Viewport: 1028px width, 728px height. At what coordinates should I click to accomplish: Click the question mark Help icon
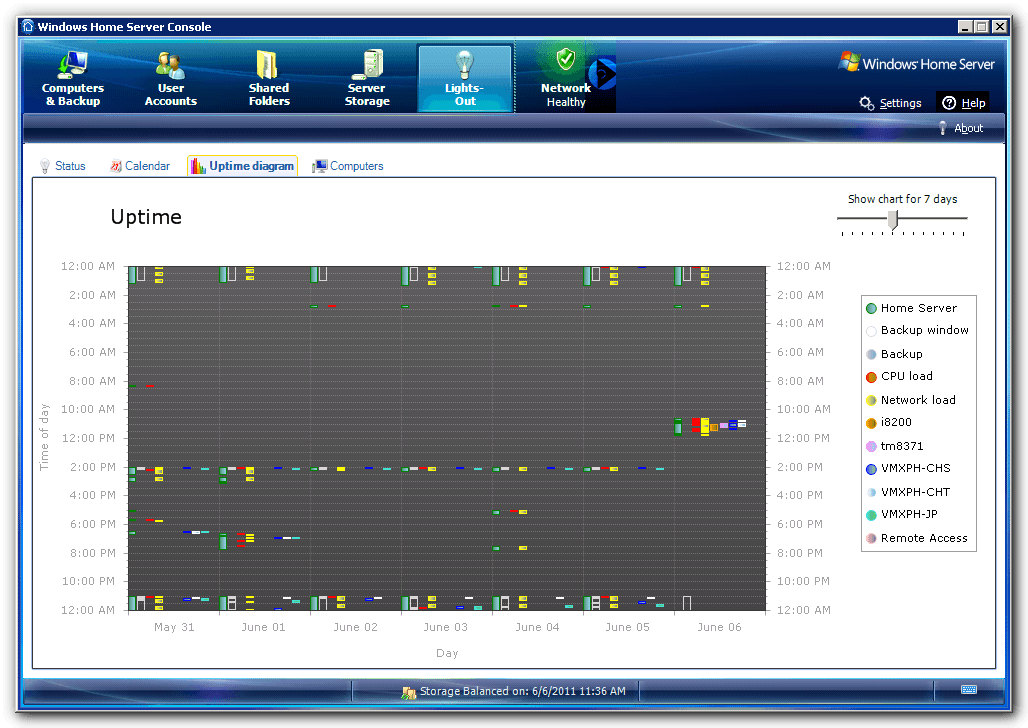click(x=949, y=103)
